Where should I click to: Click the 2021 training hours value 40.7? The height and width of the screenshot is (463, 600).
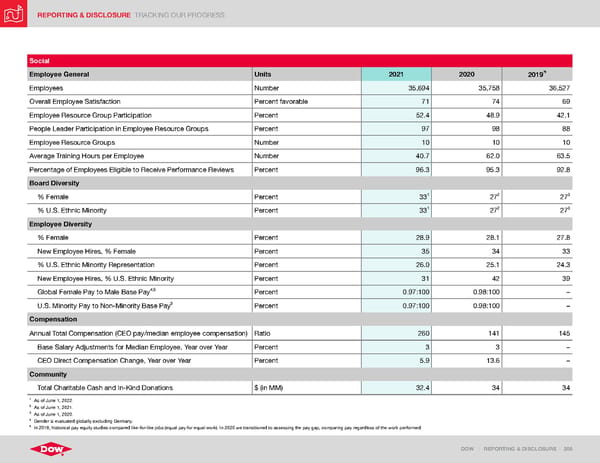[422, 156]
